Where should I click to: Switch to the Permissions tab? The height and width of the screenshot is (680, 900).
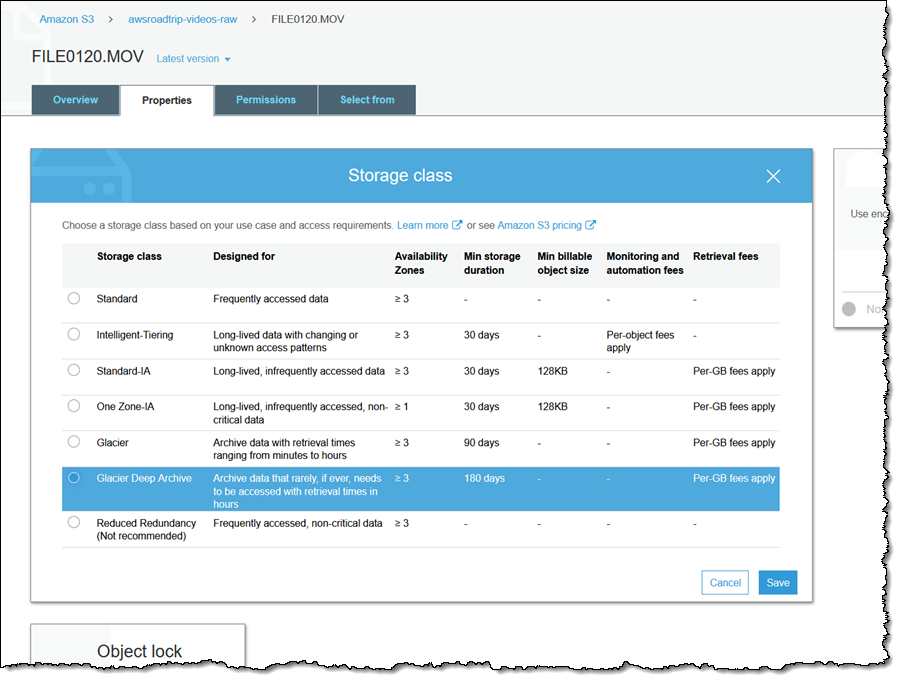pos(266,100)
